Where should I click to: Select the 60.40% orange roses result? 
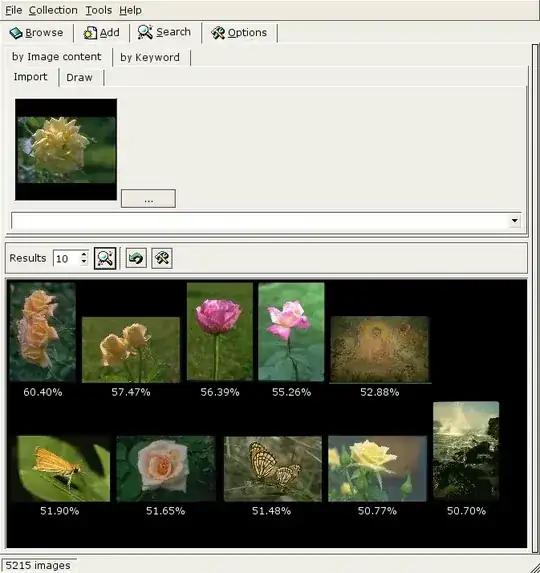click(x=43, y=332)
